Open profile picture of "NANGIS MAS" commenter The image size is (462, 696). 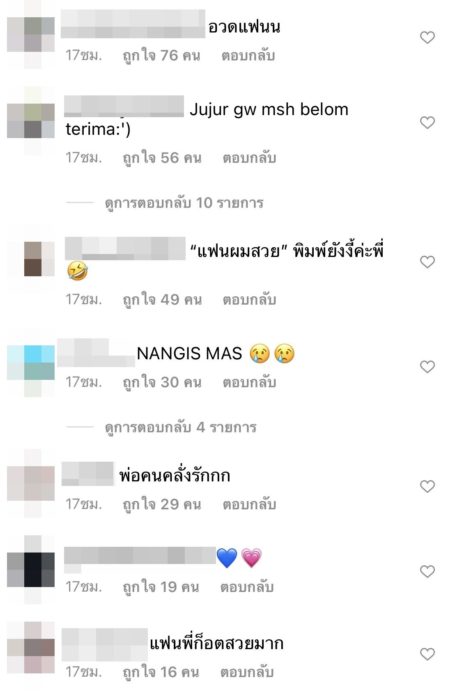tap(31, 367)
